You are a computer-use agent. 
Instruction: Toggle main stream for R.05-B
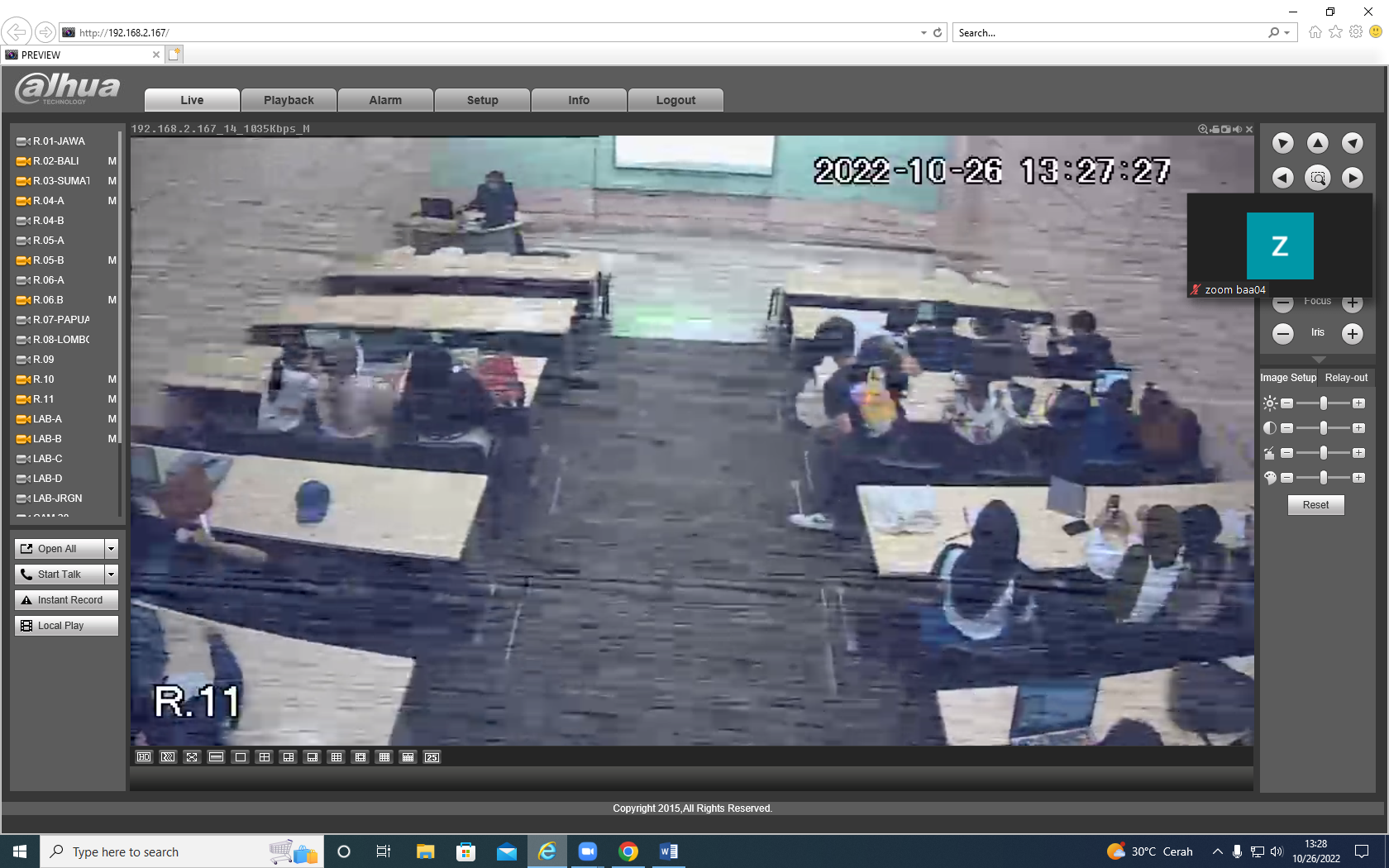coord(112,260)
